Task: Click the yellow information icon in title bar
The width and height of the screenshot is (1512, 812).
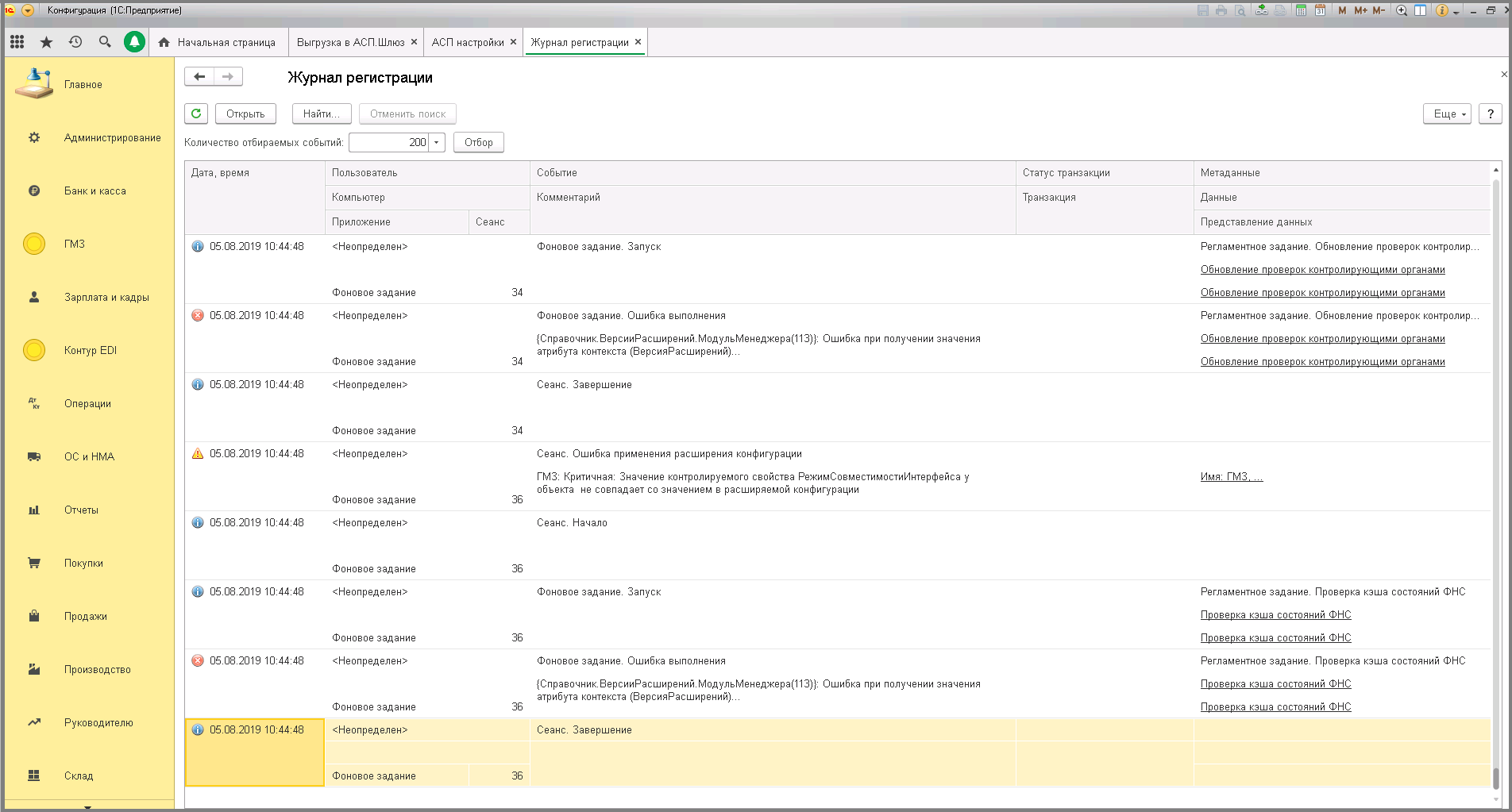Action: (x=1442, y=10)
